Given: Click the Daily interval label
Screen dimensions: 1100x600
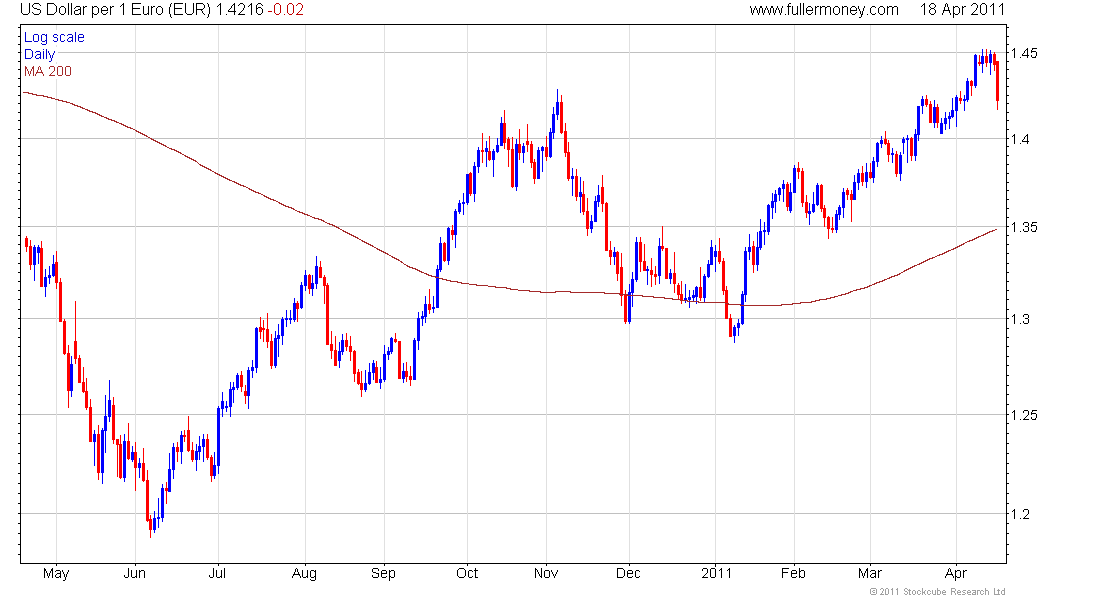Looking at the screenshot, I should click(x=39, y=54).
